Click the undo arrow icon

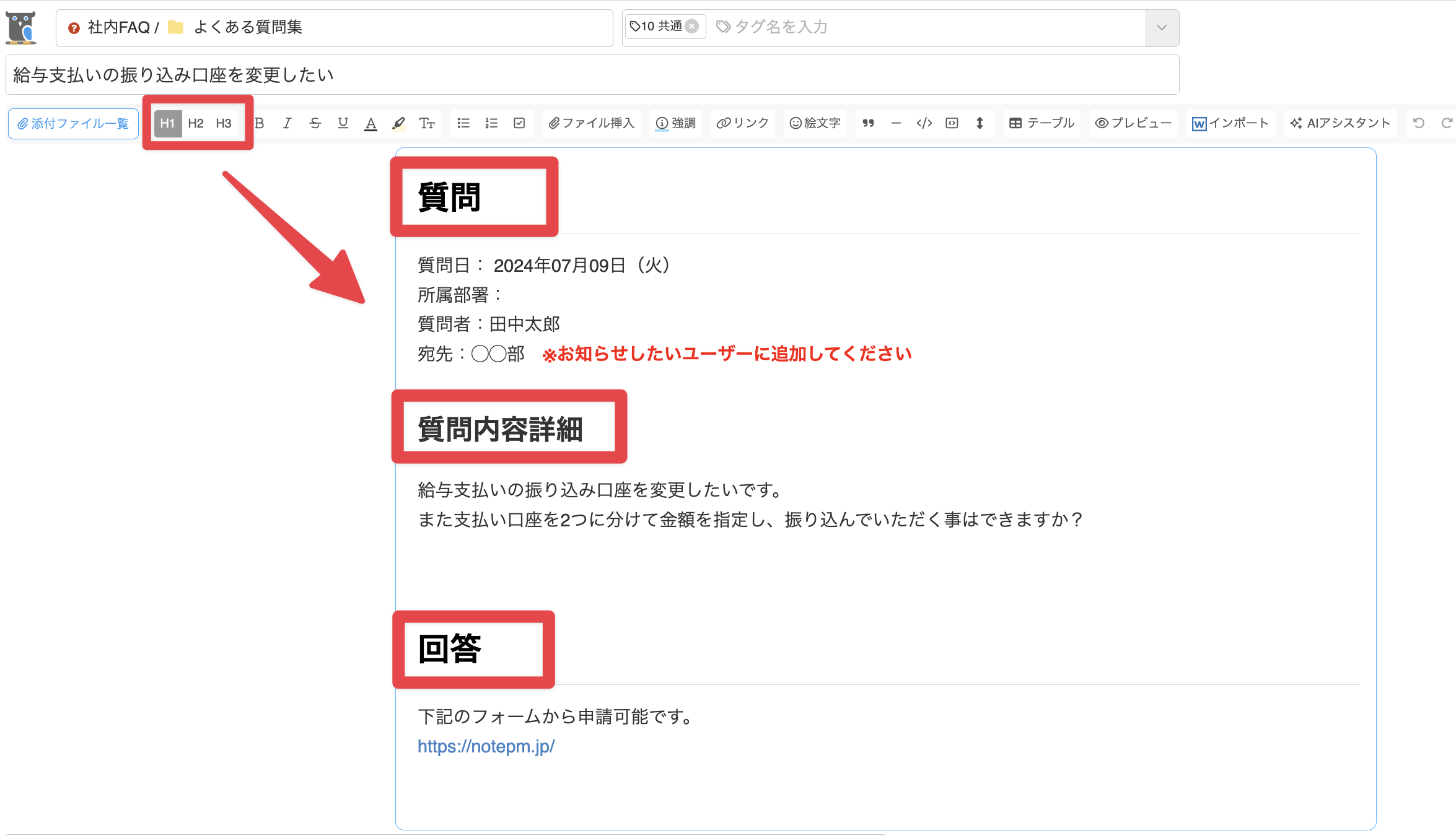(x=1418, y=123)
